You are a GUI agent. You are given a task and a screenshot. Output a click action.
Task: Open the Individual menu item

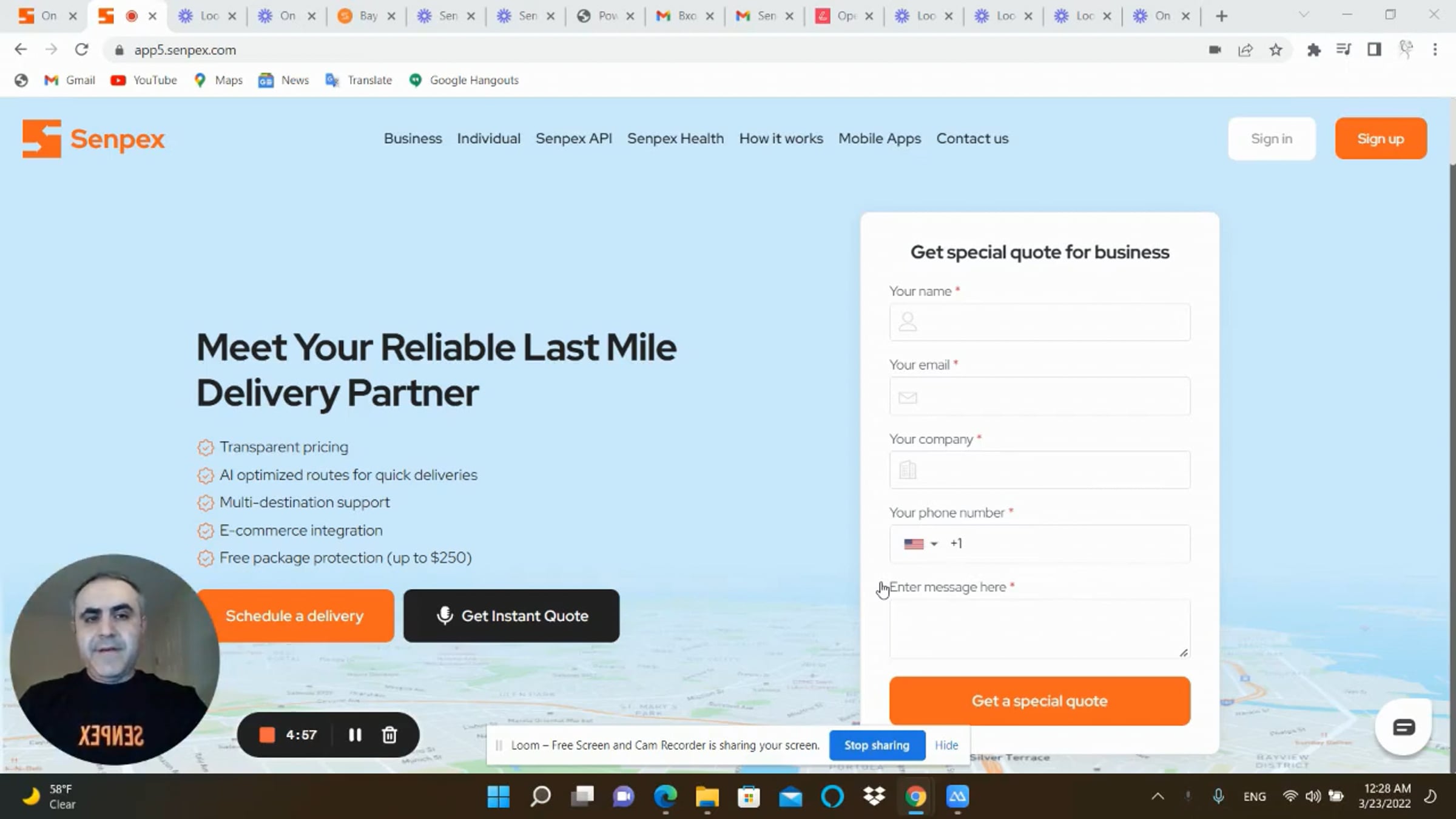pyautogui.click(x=488, y=138)
